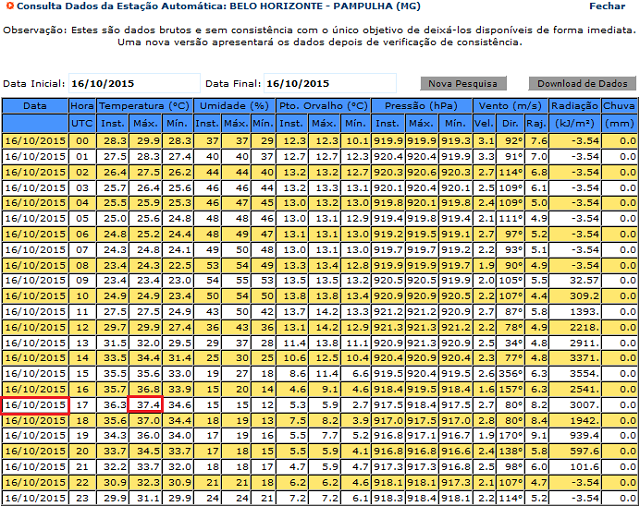Click hour cell 05
This screenshot has width=640, height=506.
point(82,218)
